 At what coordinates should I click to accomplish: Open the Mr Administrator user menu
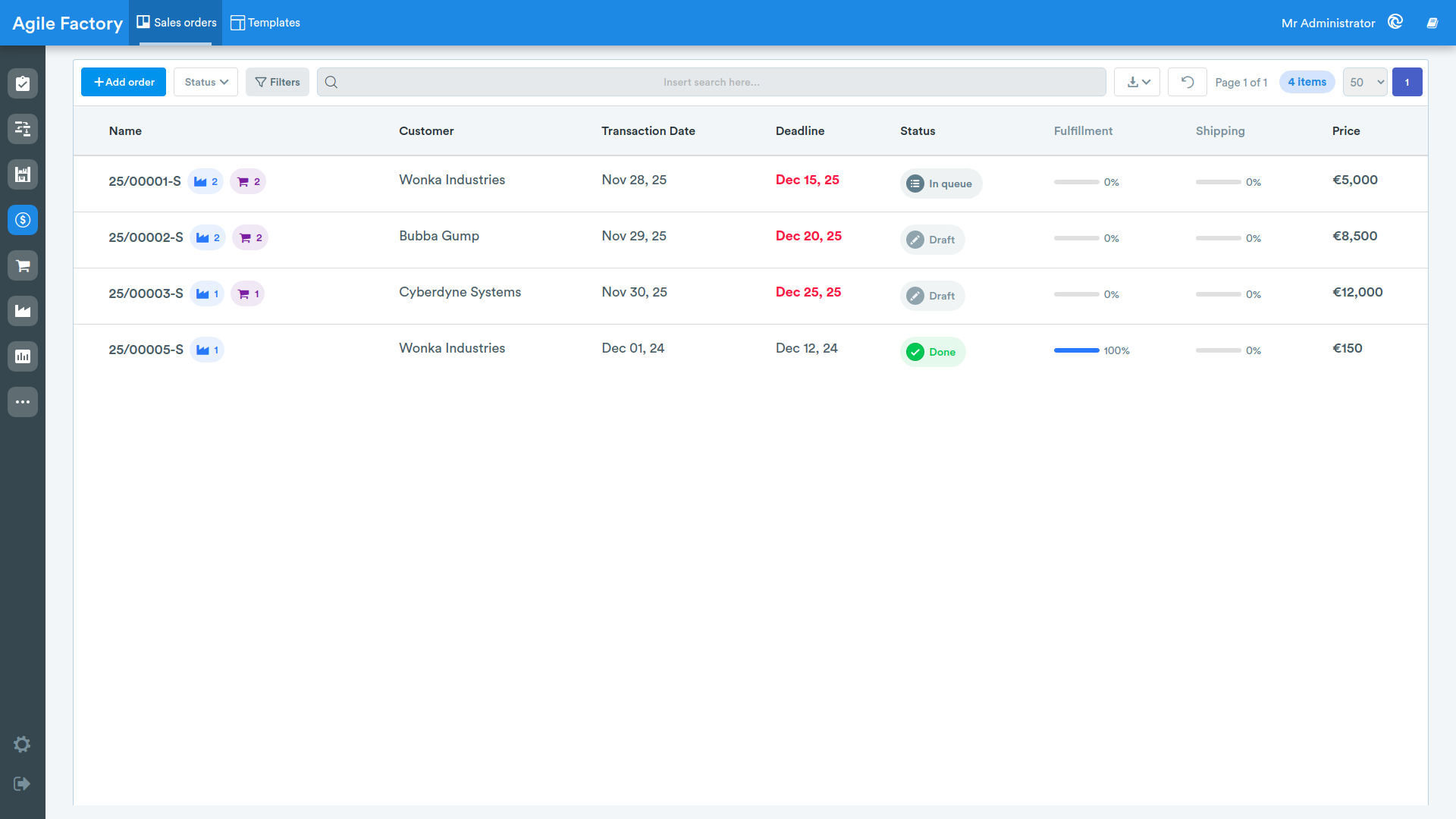1328,23
